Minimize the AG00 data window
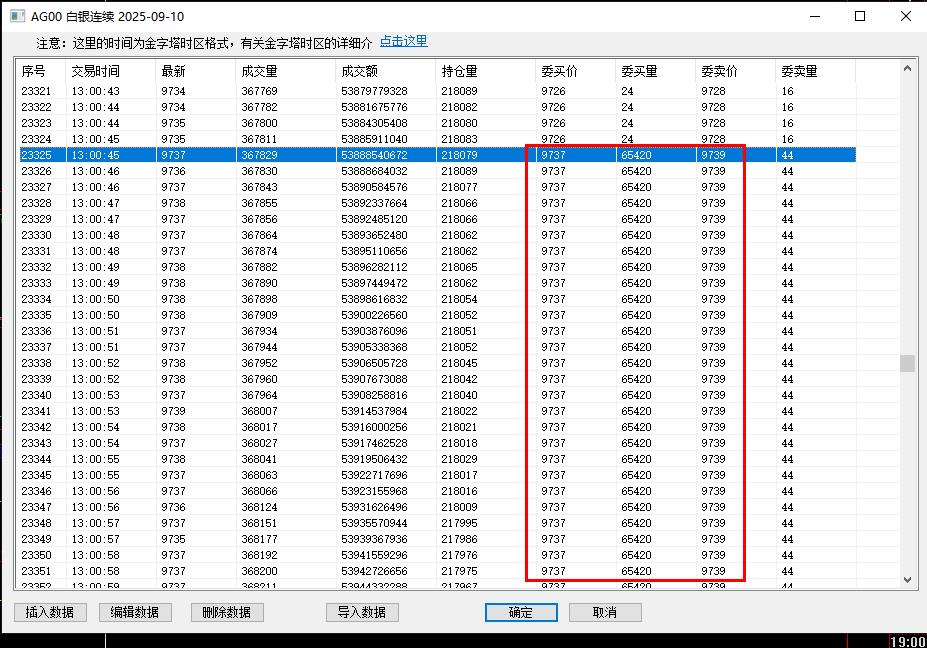 point(814,17)
